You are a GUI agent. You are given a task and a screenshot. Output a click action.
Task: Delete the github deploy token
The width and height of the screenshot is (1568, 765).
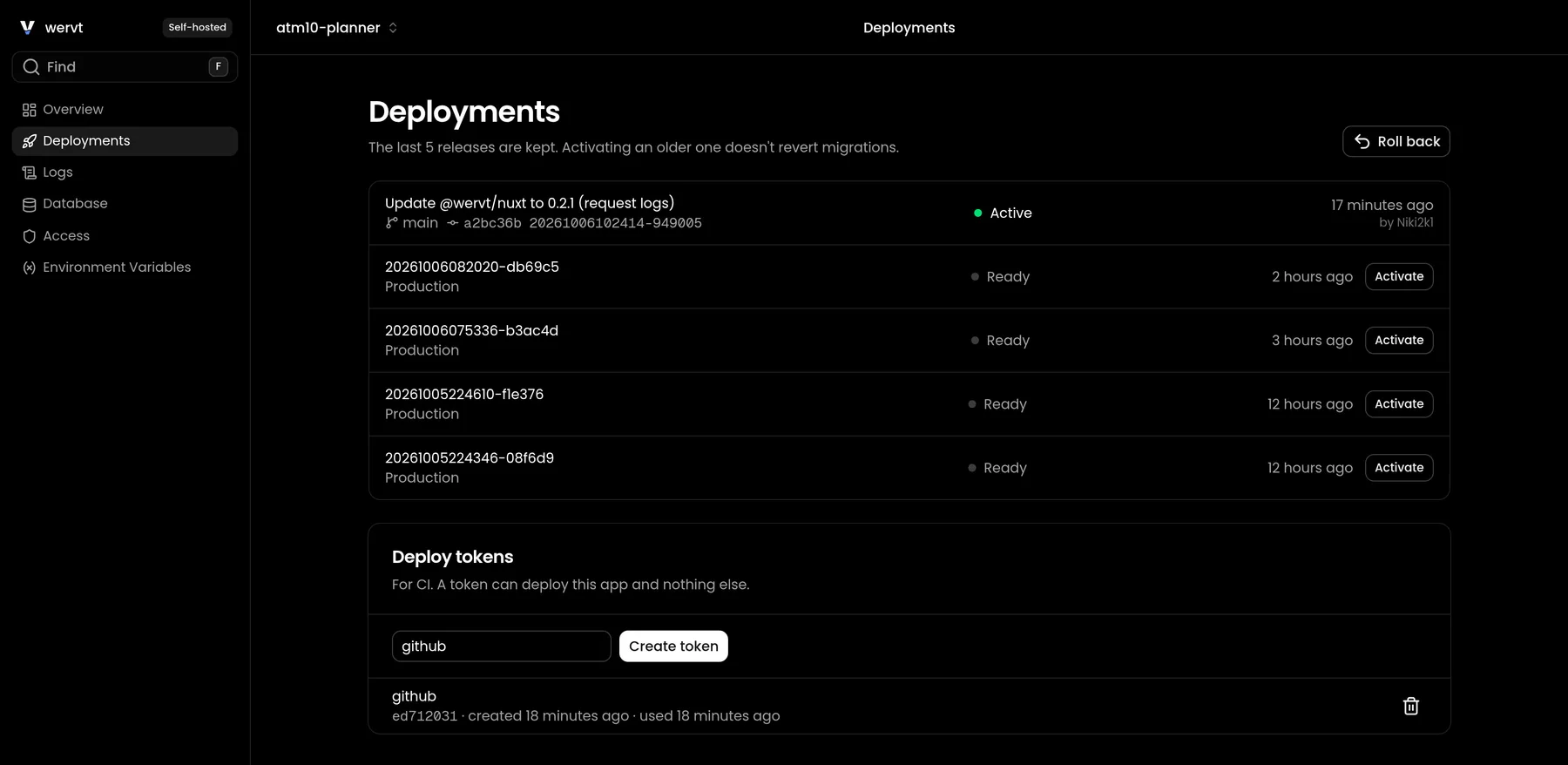tap(1411, 706)
